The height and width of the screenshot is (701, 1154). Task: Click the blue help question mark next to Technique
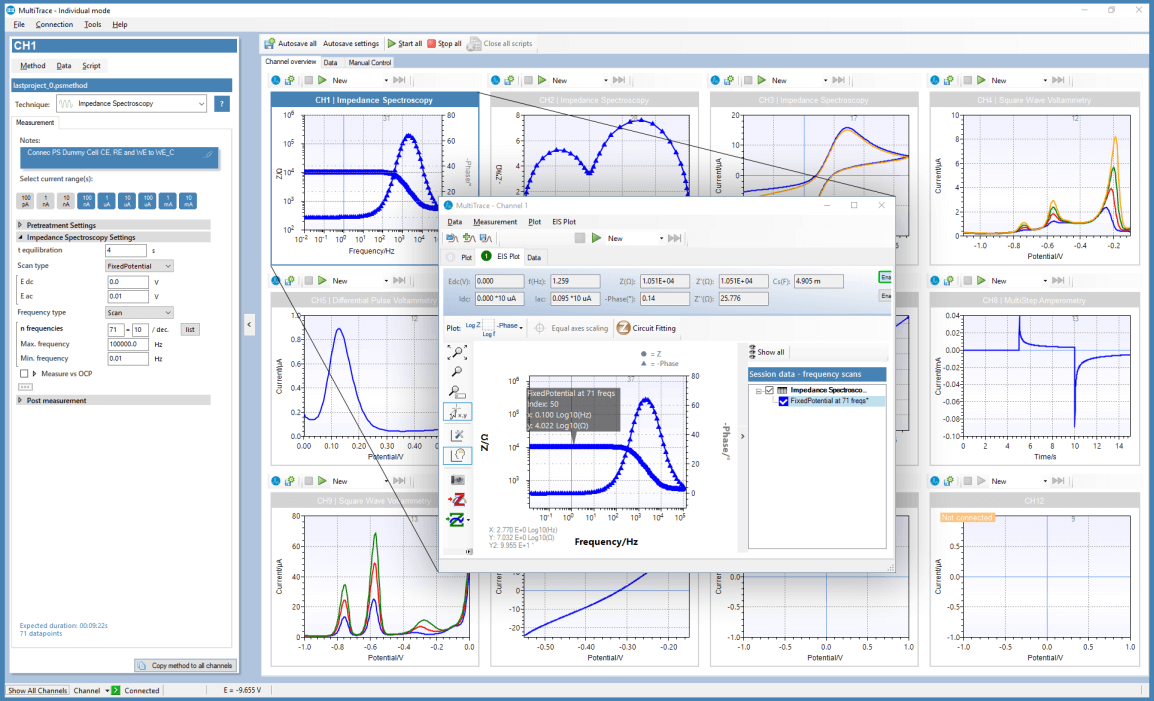[x=222, y=105]
